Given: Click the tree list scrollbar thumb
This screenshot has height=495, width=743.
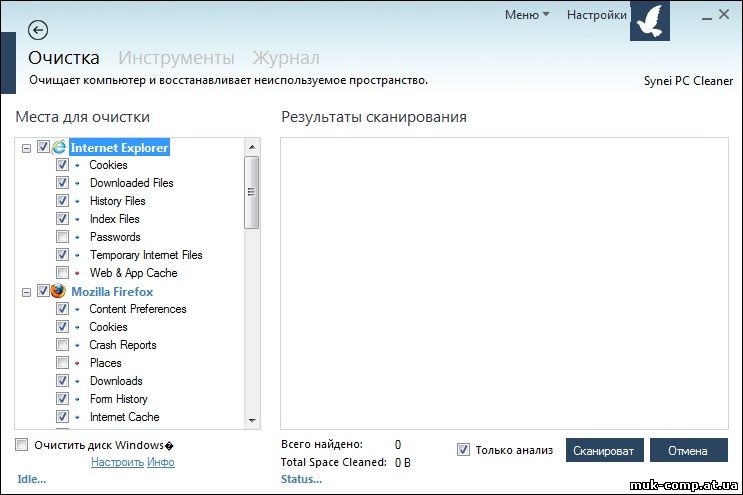Looking at the screenshot, I should (252, 192).
